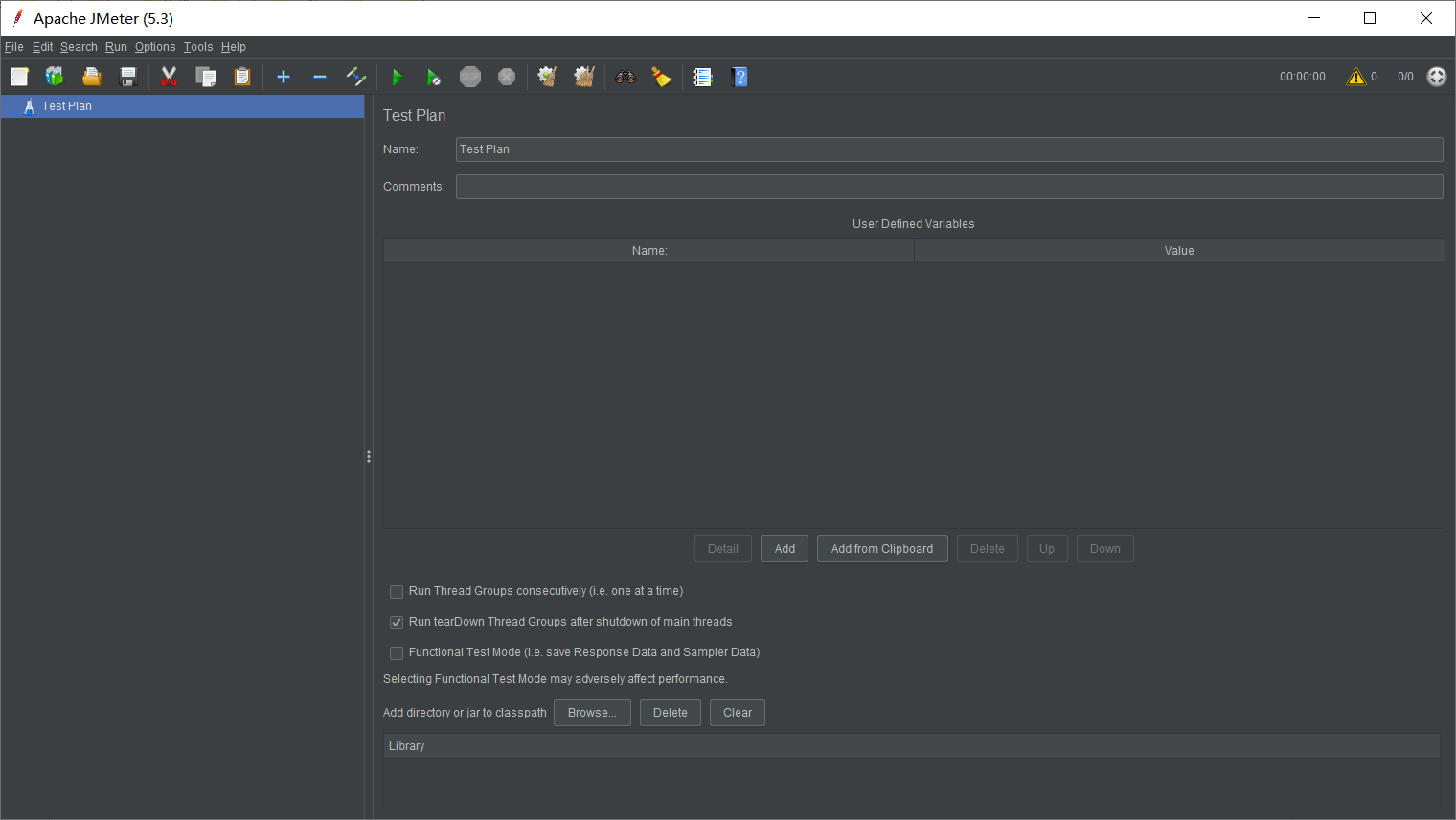Screen dimensions: 1456x820
Task: Click the Shutdown test icon
Action: pos(507,77)
